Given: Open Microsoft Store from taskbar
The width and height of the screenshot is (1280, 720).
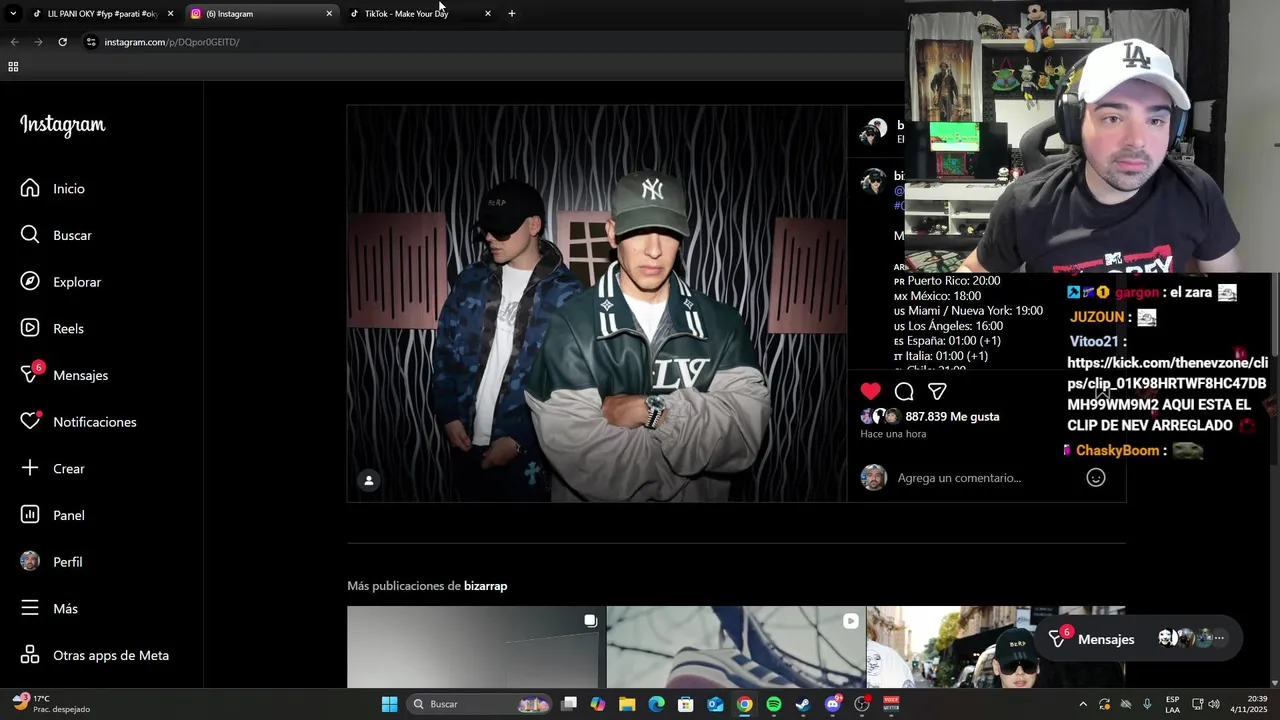Looking at the screenshot, I should coord(686,704).
